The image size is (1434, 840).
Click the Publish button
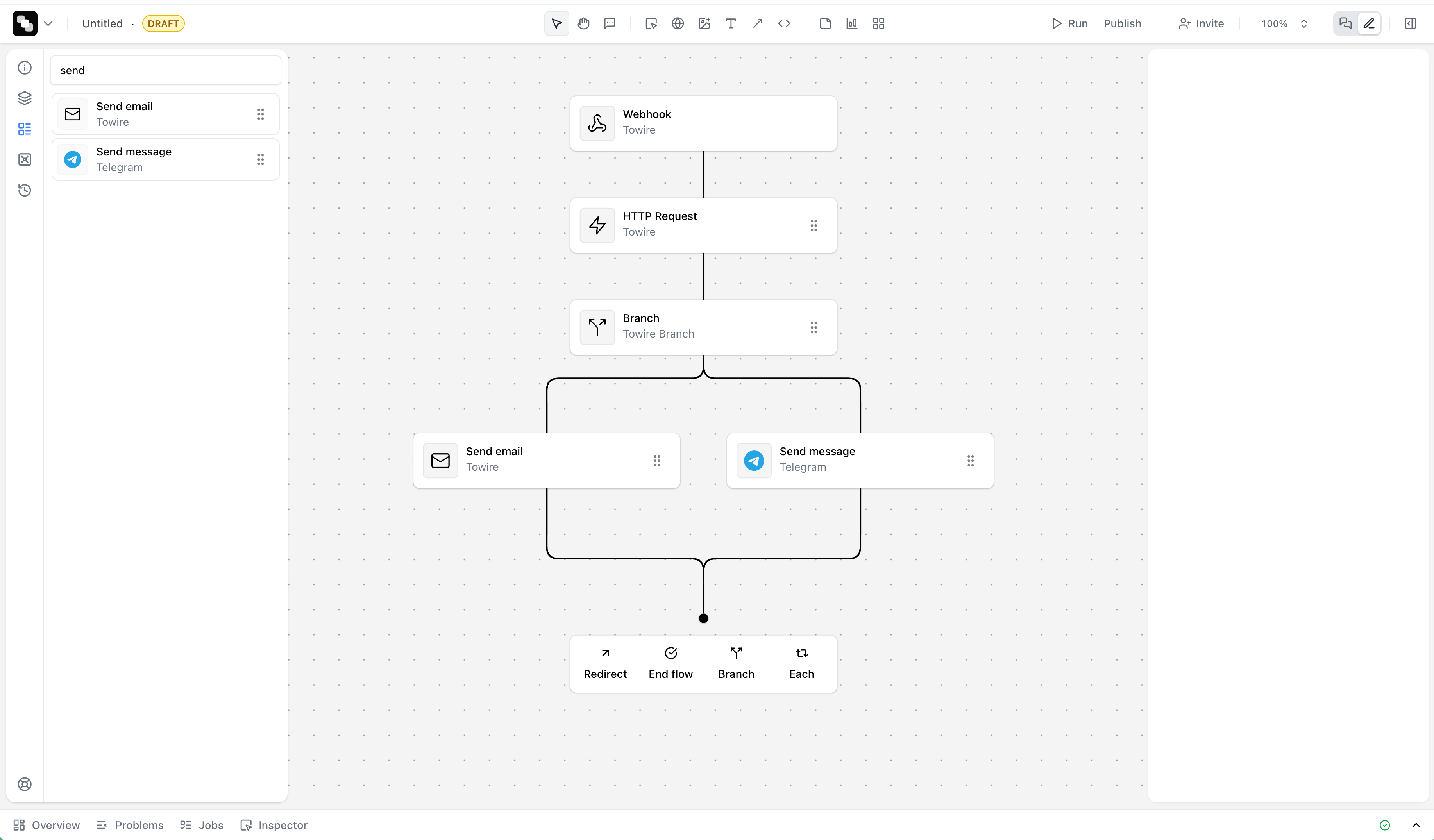click(x=1121, y=23)
